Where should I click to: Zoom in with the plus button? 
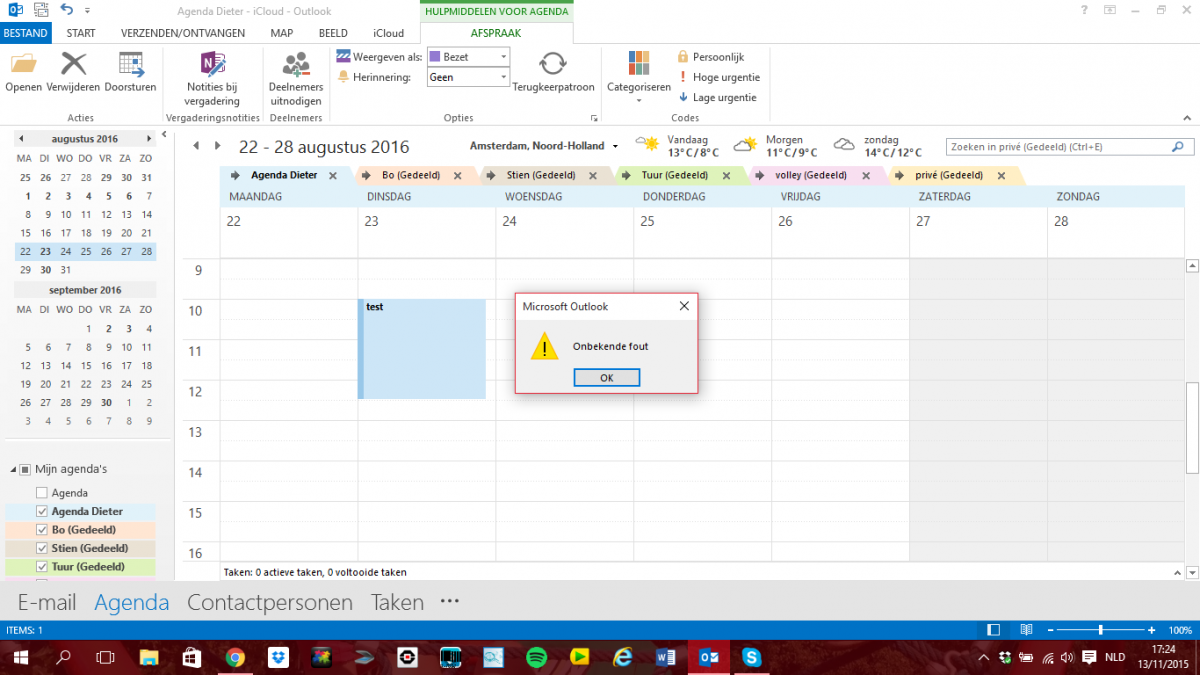[x=1153, y=630]
